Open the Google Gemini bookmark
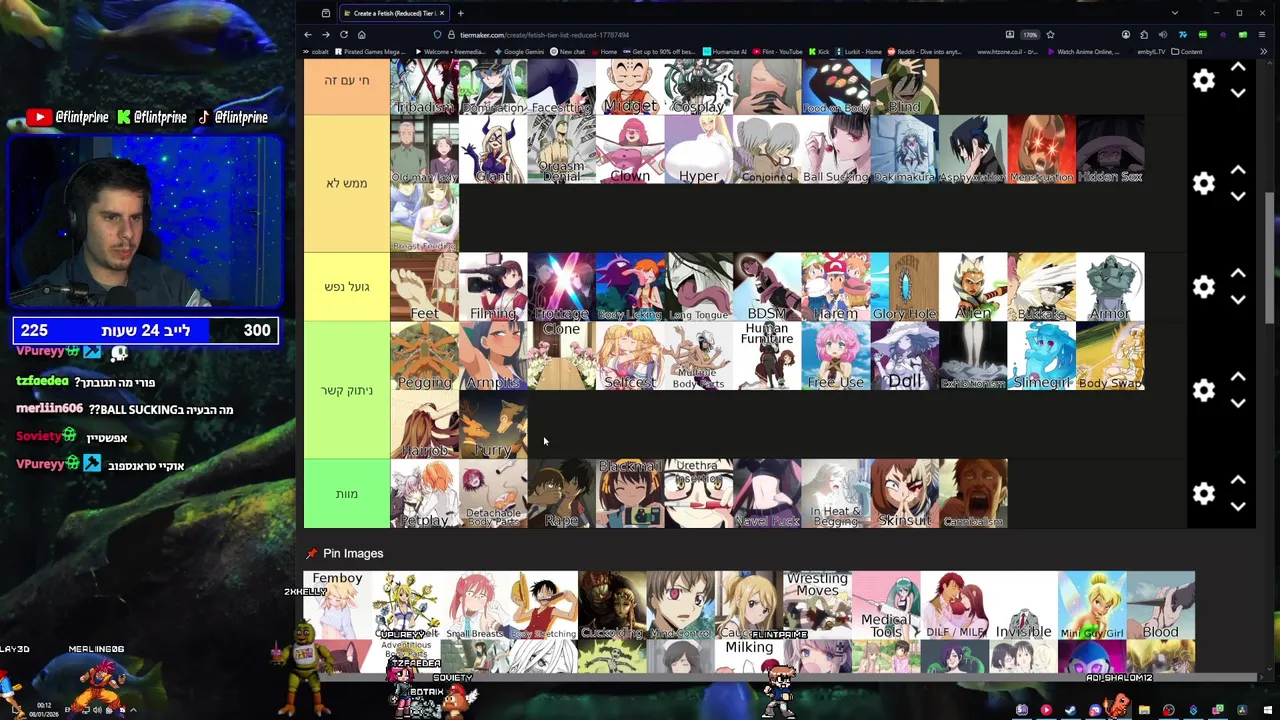The width and height of the screenshot is (1280, 720). coord(519,52)
